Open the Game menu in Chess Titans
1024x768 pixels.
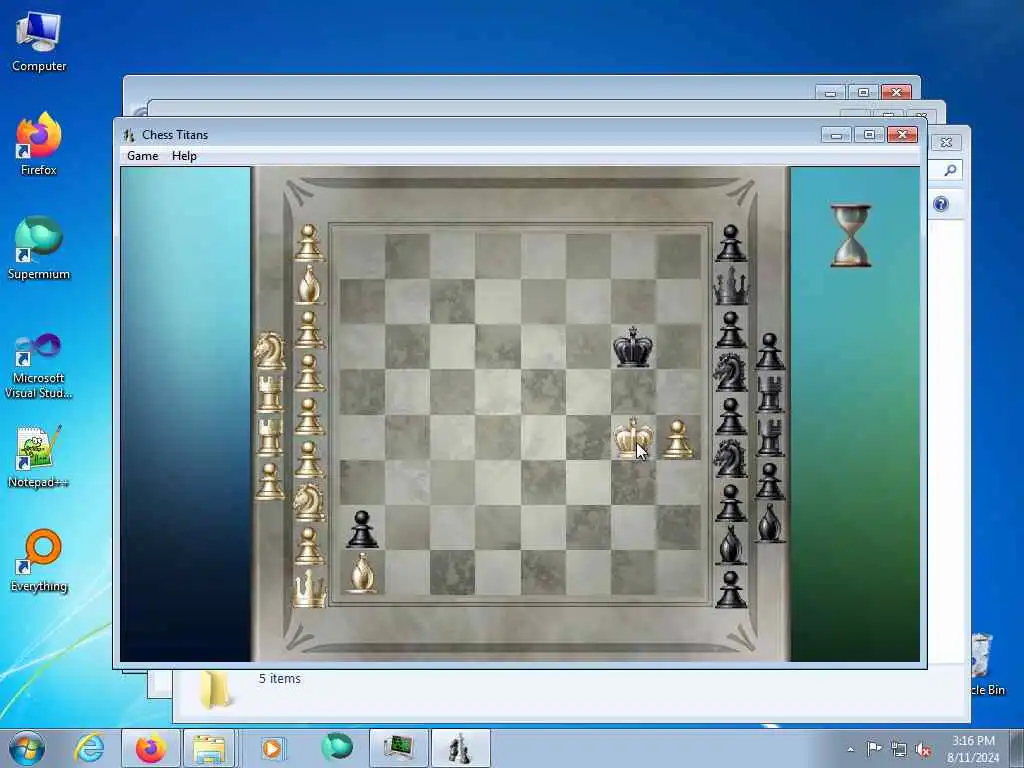click(142, 155)
